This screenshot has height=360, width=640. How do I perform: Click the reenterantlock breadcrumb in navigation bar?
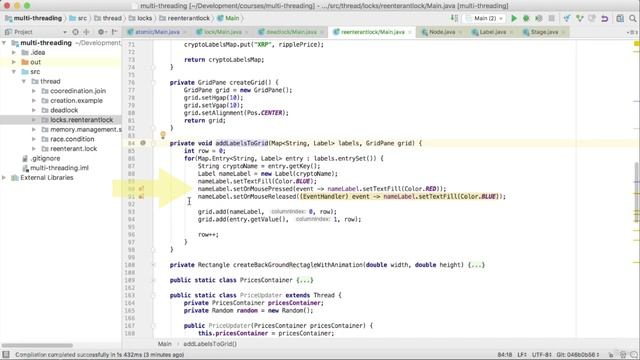(x=184, y=18)
